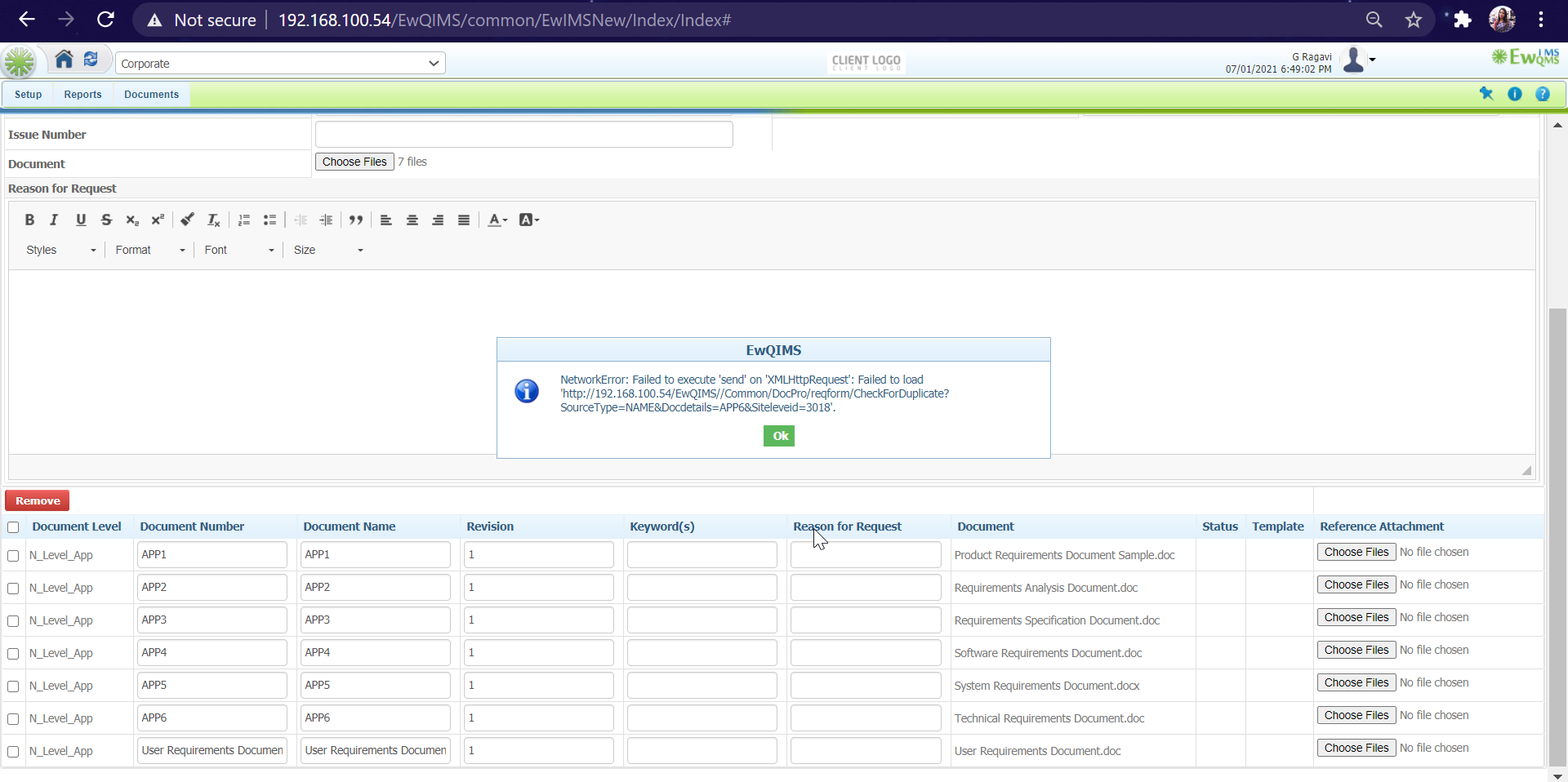Click the remove format icon

point(213,220)
